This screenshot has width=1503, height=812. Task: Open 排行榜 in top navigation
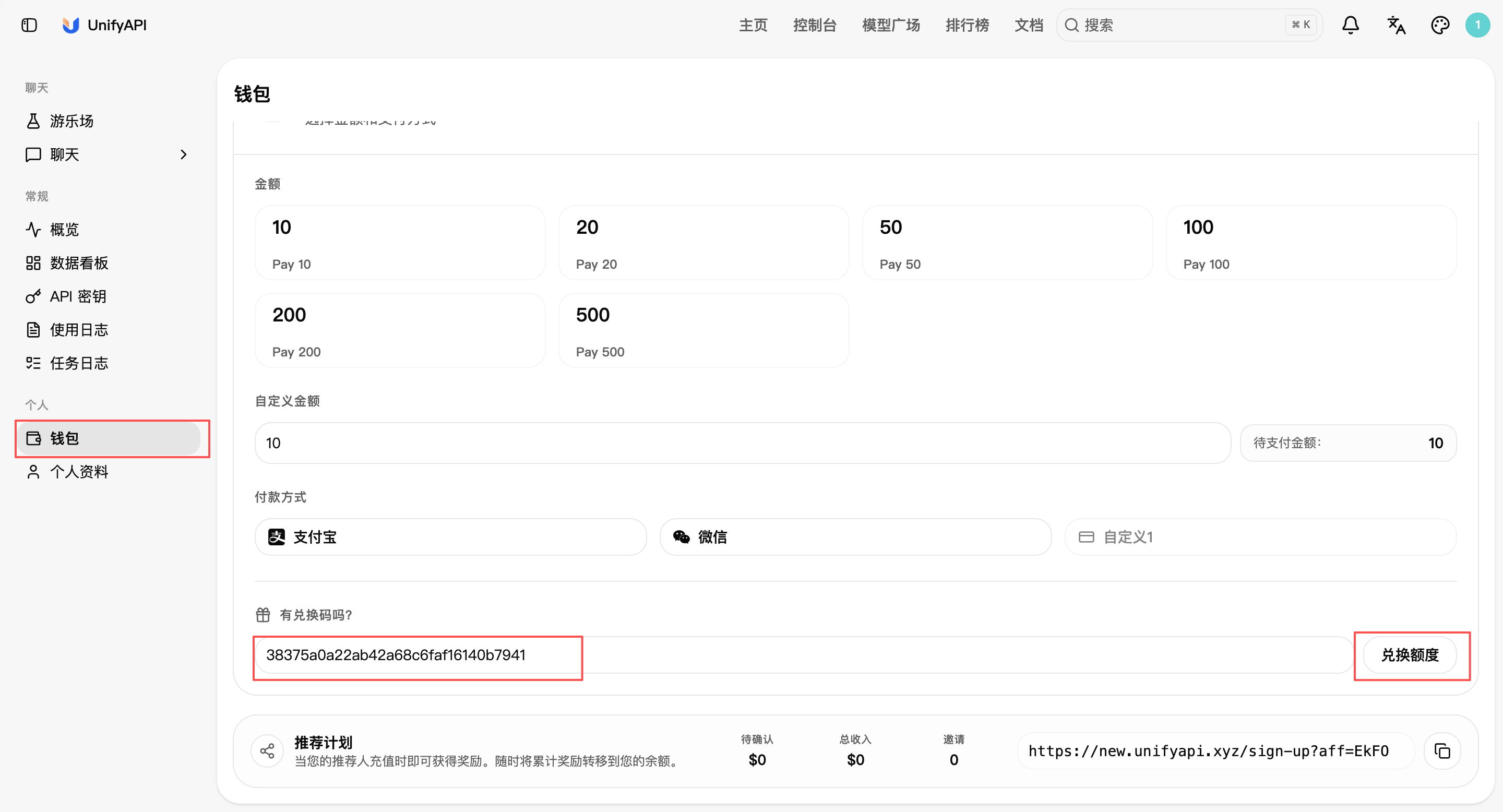point(967,25)
